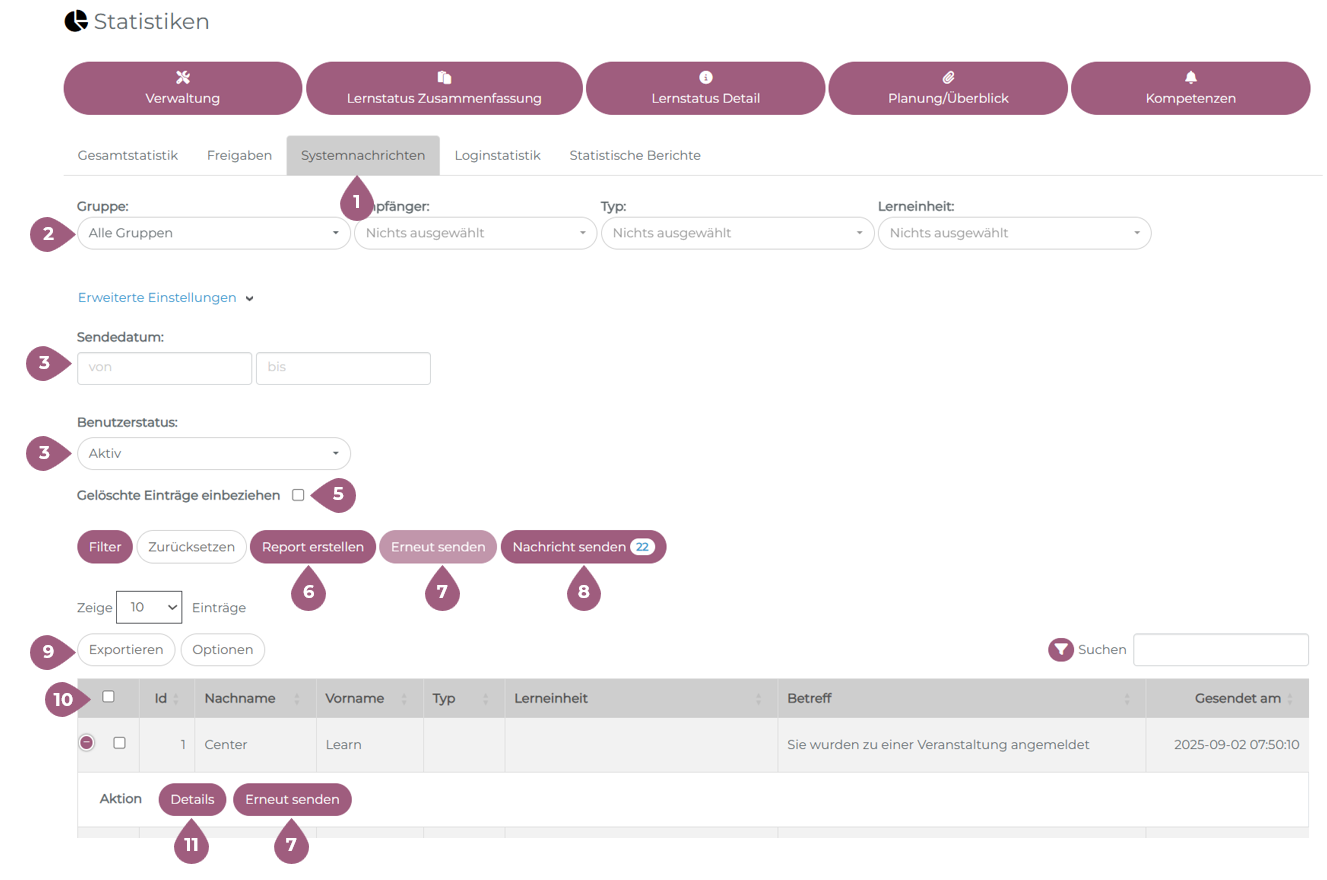Switch to the Loginstatistik tab
The width and height of the screenshot is (1327, 880).
point(497,156)
